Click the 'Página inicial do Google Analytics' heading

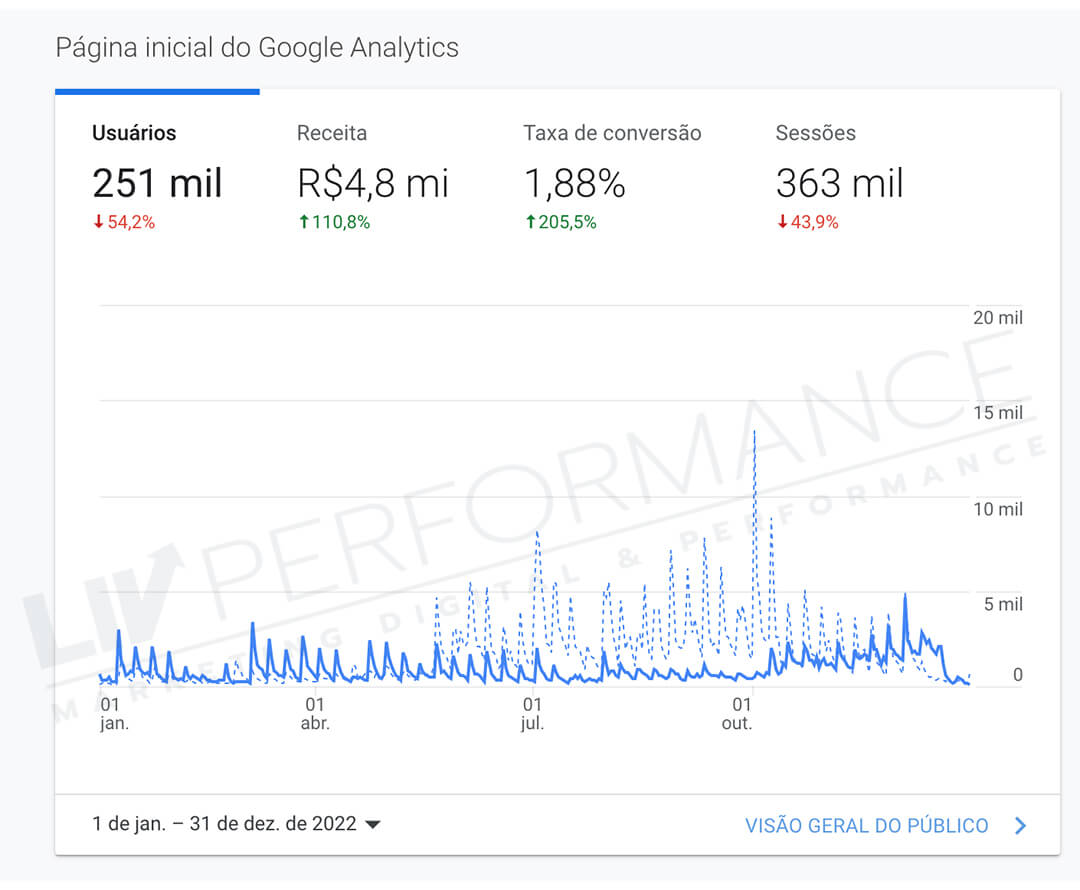[257, 47]
